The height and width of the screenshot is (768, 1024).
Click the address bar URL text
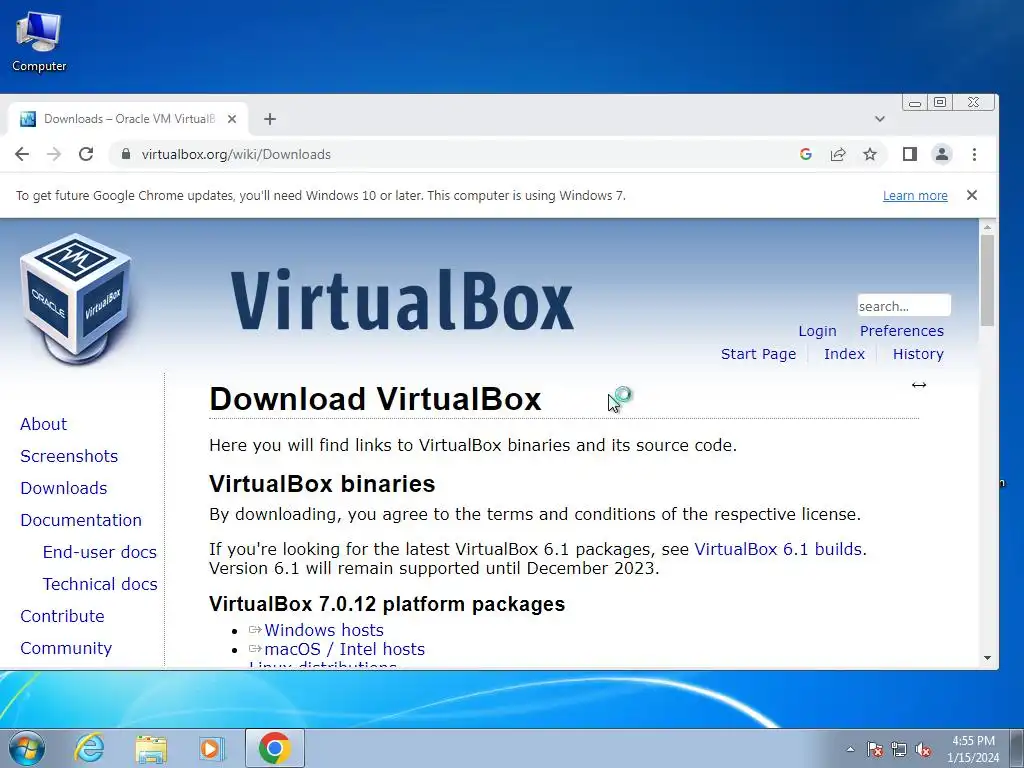pyautogui.click(x=236, y=155)
